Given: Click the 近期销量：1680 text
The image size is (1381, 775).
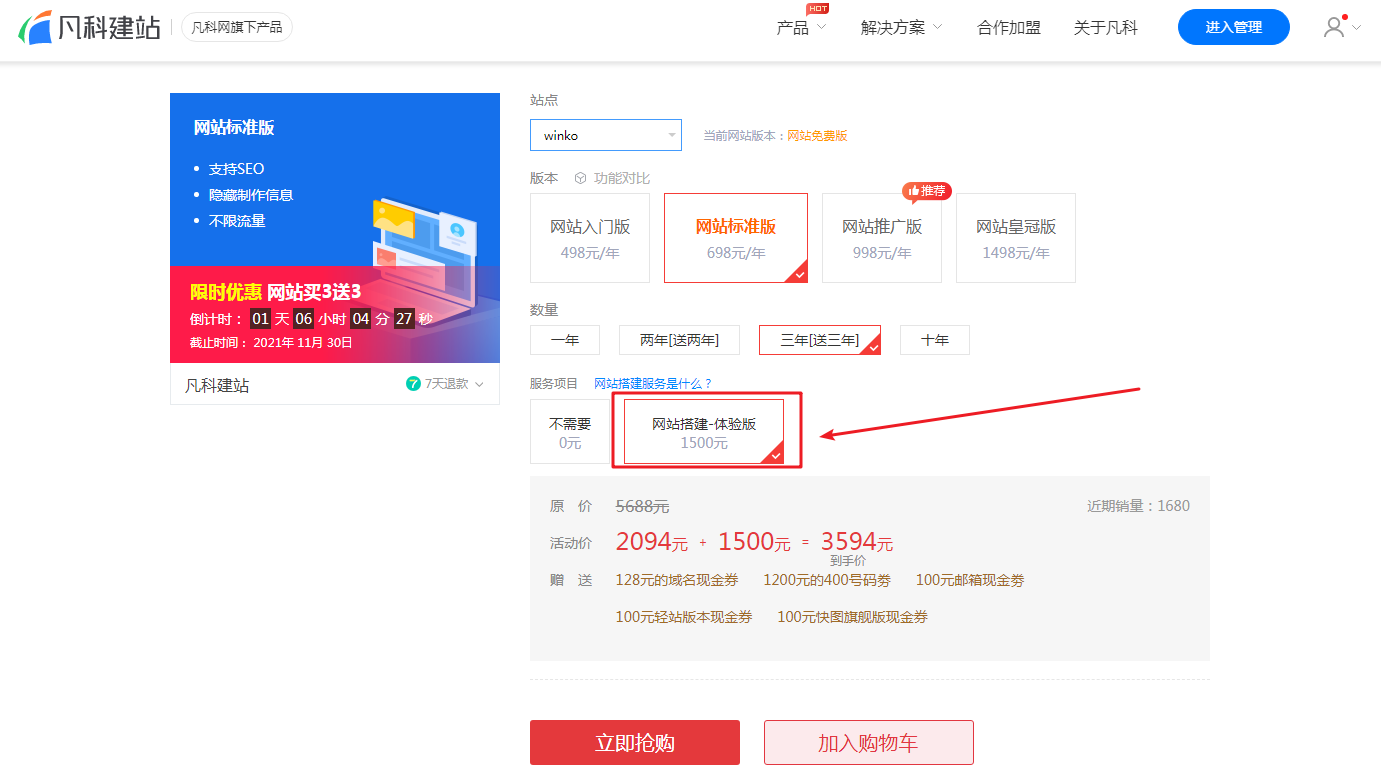Looking at the screenshot, I should (x=1138, y=506).
